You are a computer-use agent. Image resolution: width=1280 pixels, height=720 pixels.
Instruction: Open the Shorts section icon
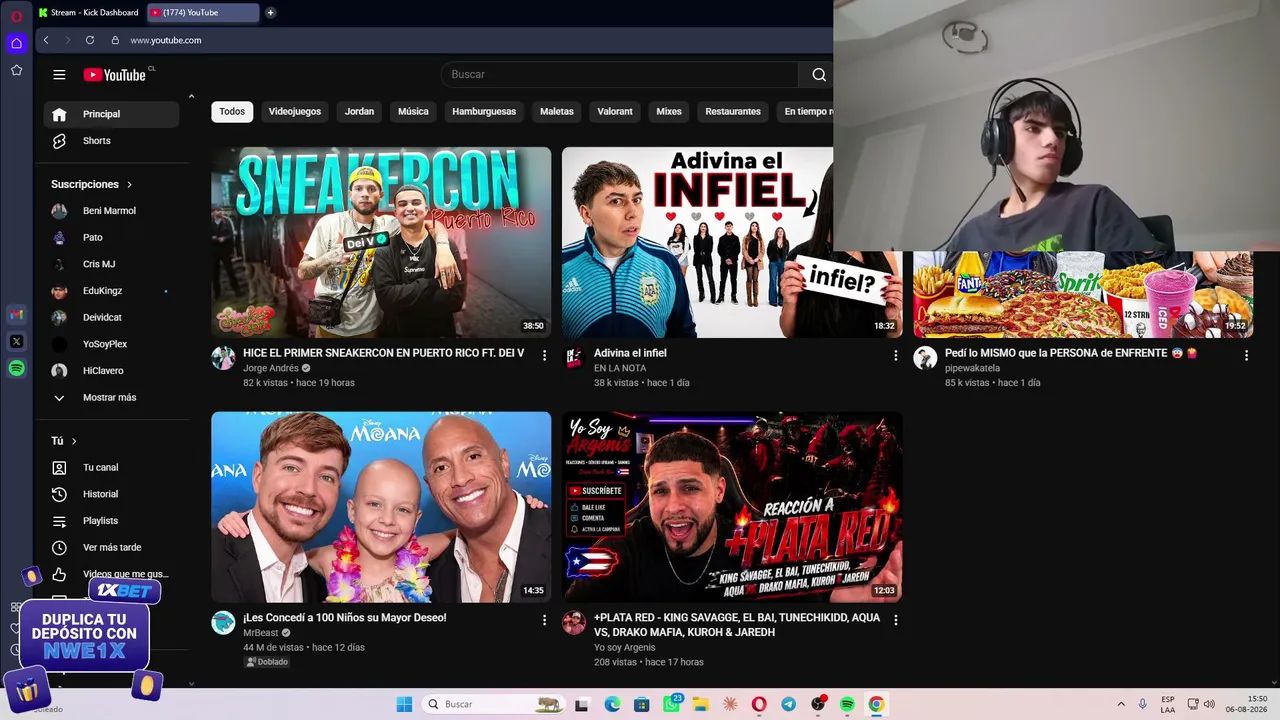59,141
